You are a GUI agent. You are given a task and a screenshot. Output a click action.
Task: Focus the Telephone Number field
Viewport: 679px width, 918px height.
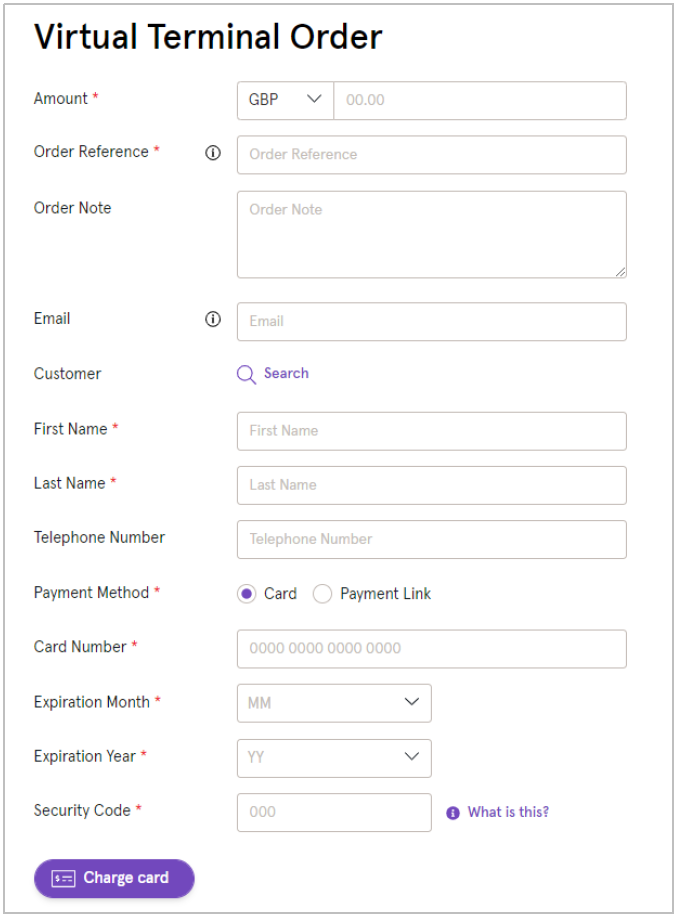click(432, 540)
